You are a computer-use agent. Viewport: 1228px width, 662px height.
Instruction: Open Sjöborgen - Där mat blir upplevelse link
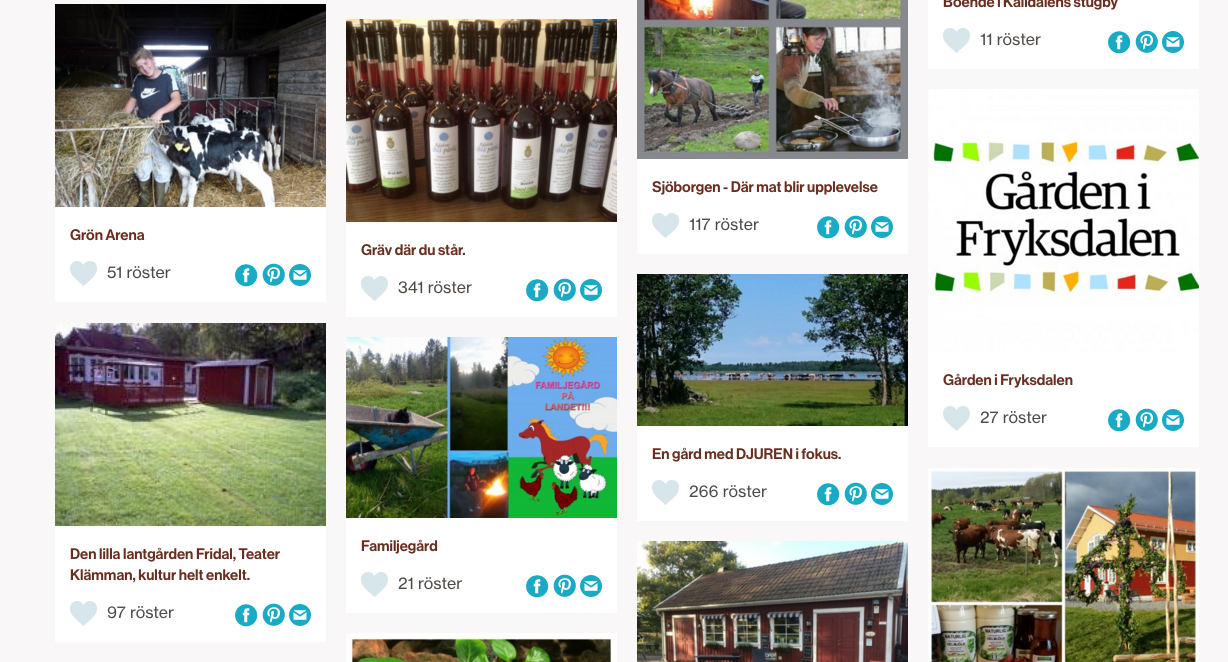coord(765,187)
